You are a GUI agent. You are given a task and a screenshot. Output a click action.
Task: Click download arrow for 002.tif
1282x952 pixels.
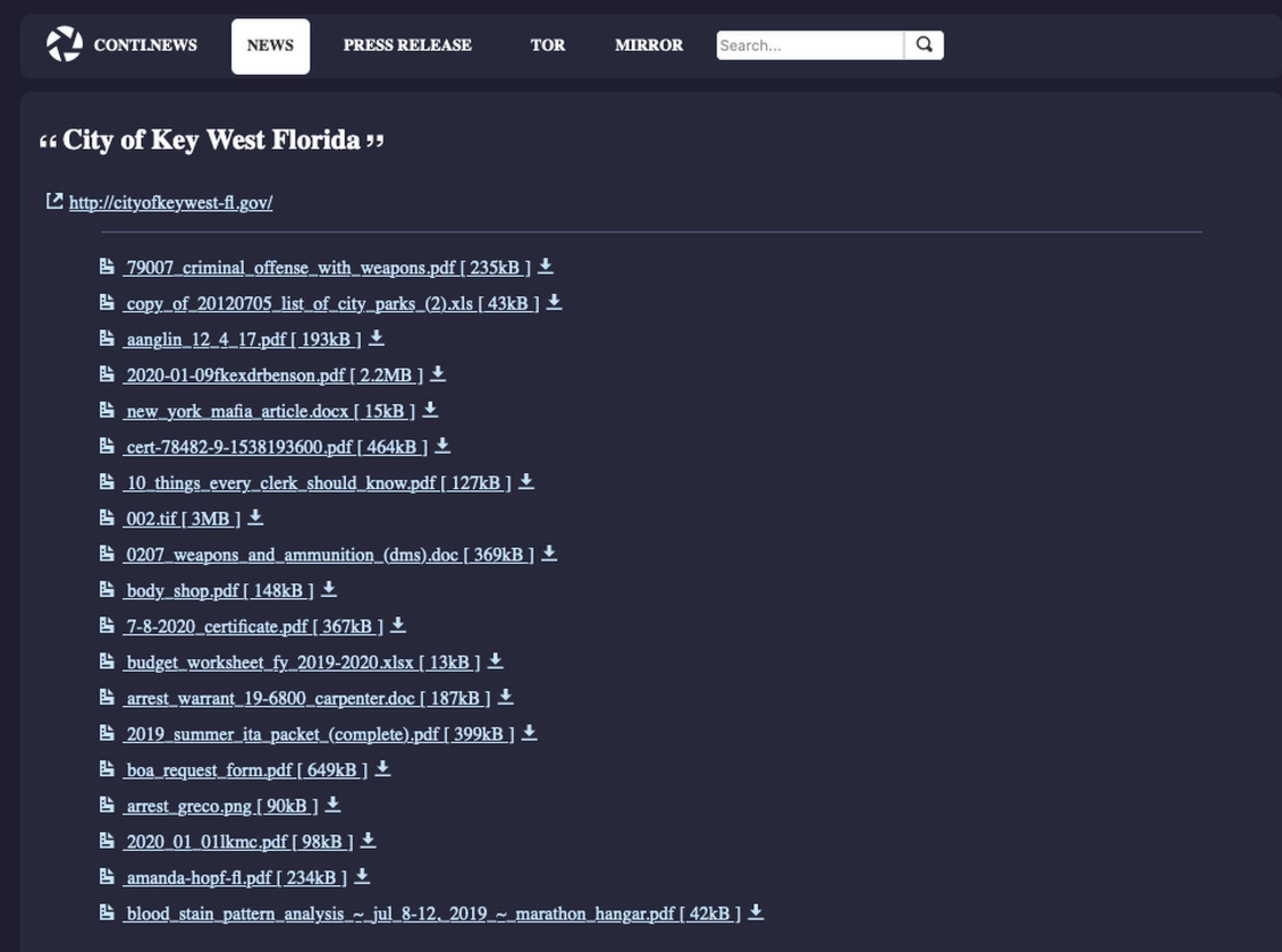(x=255, y=517)
